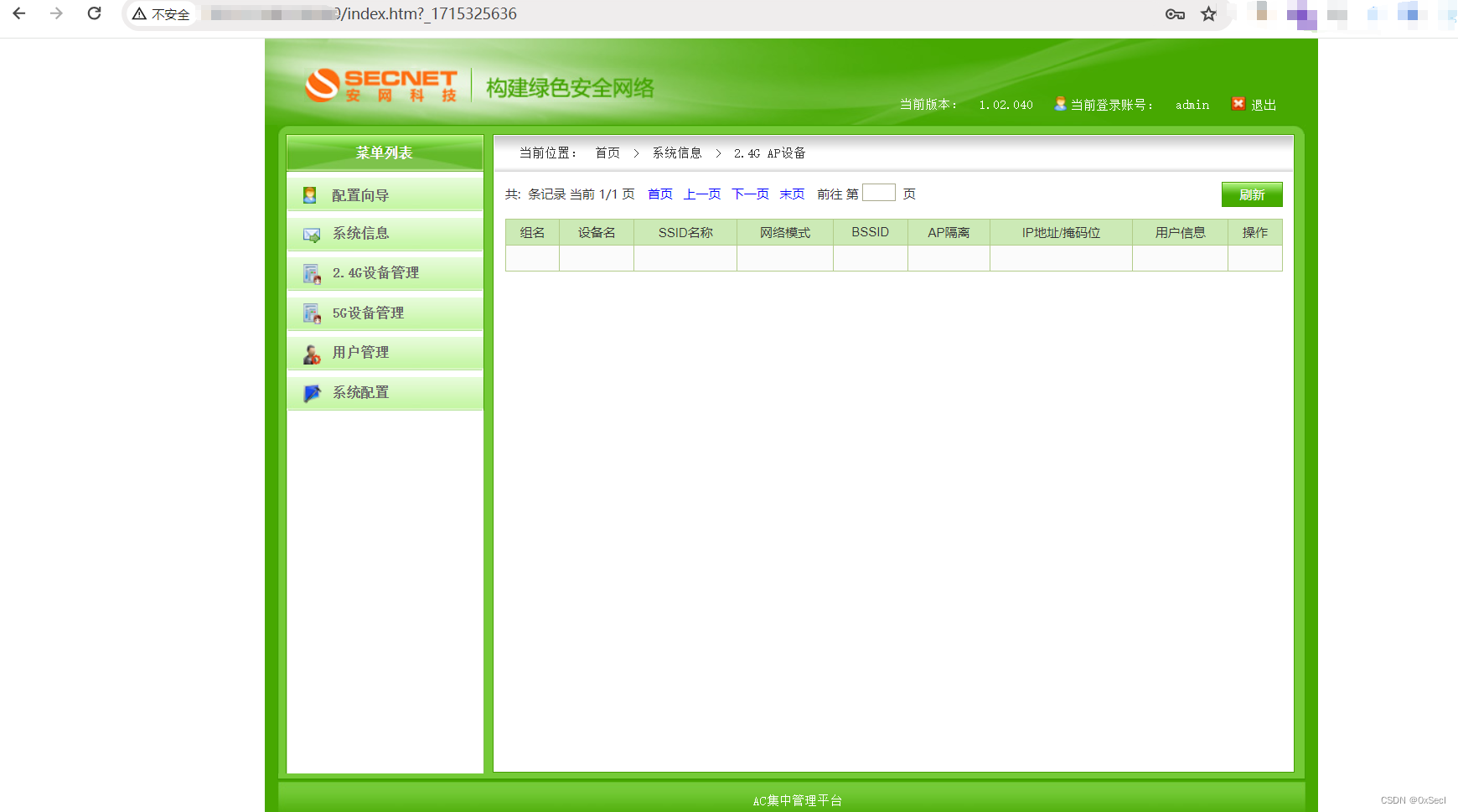Click the page number input field
The height and width of the screenshot is (812, 1458).
pyautogui.click(x=879, y=193)
